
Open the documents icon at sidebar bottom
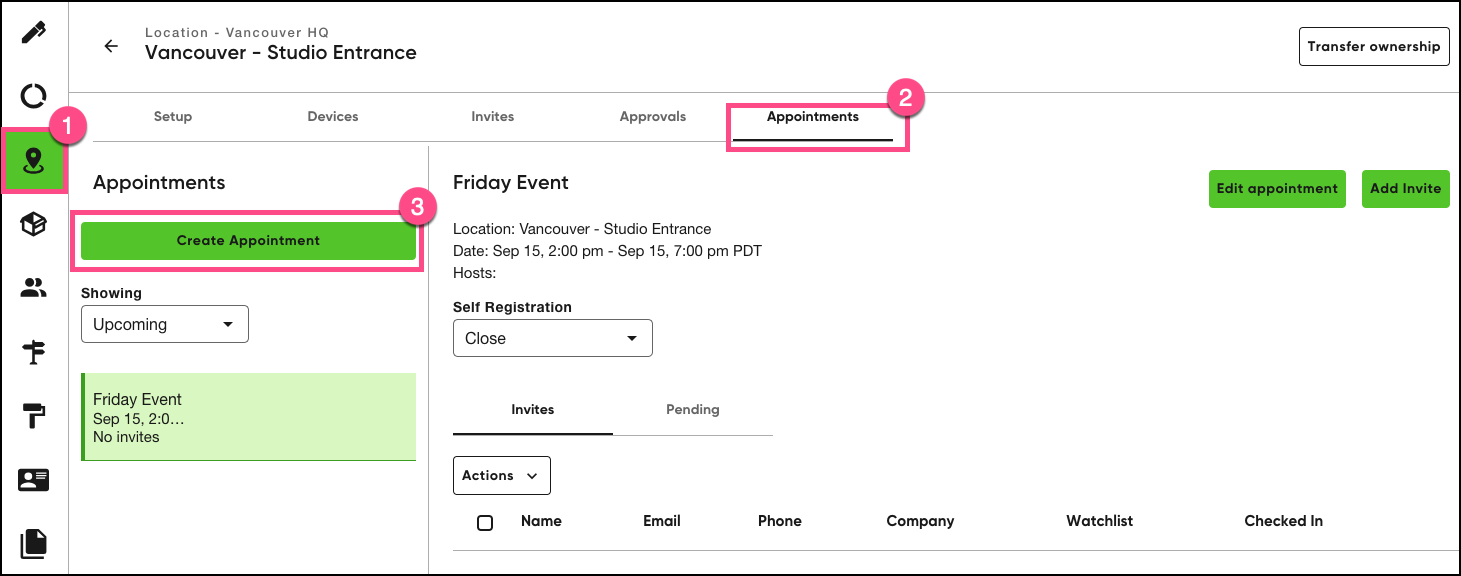34,542
